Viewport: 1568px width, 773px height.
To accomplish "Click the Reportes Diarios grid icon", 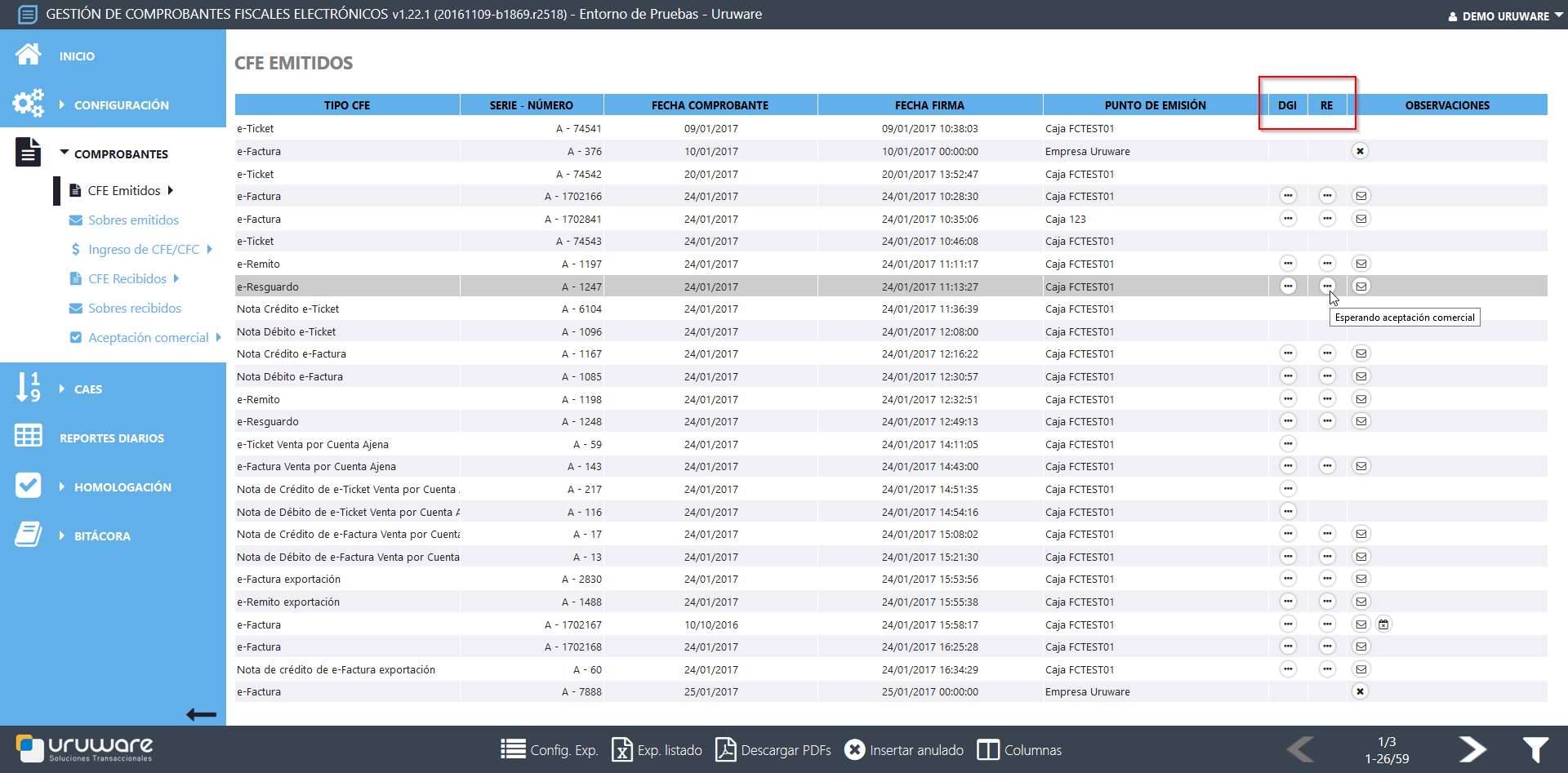I will point(29,436).
